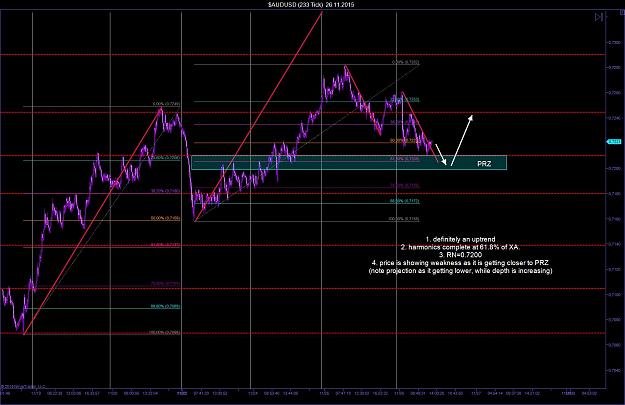The width and height of the screenshot is (625, 405).
Task: Click note line '2. harmonics complete at 61.8% of XA'
Action: pos(460,247)
